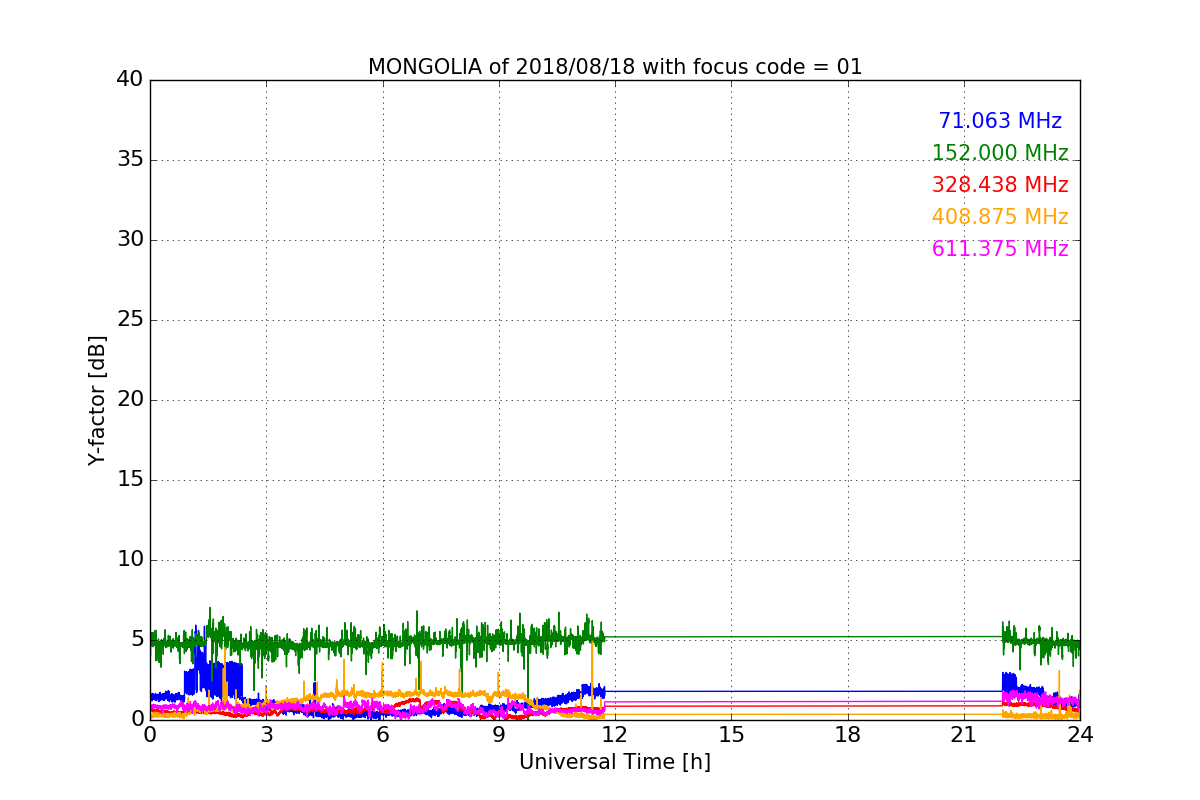Select the 71.063 MHz legend label
The height and width of the screenshot is (800, 1200).
1000,121
